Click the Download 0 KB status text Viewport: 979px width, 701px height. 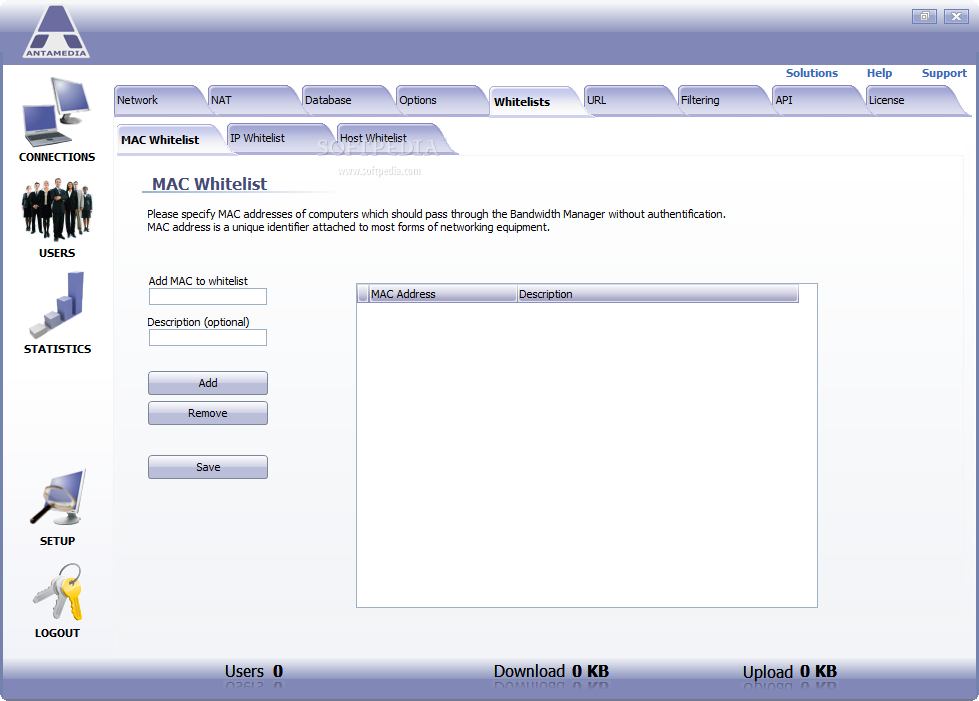point(551,671)
